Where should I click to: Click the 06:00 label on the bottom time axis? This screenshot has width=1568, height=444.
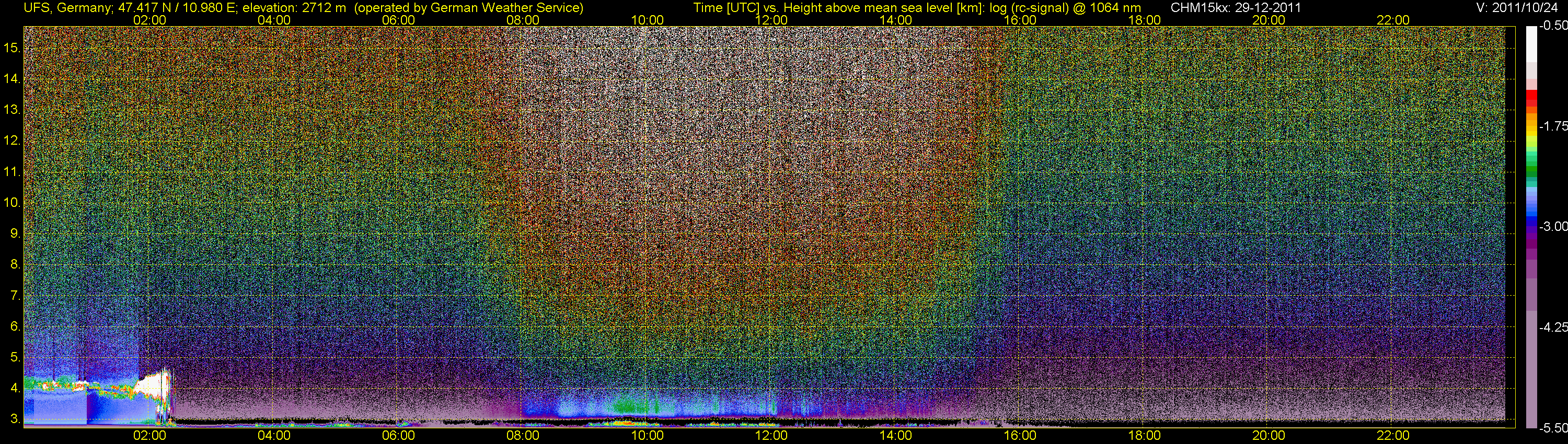click(398, 436)
